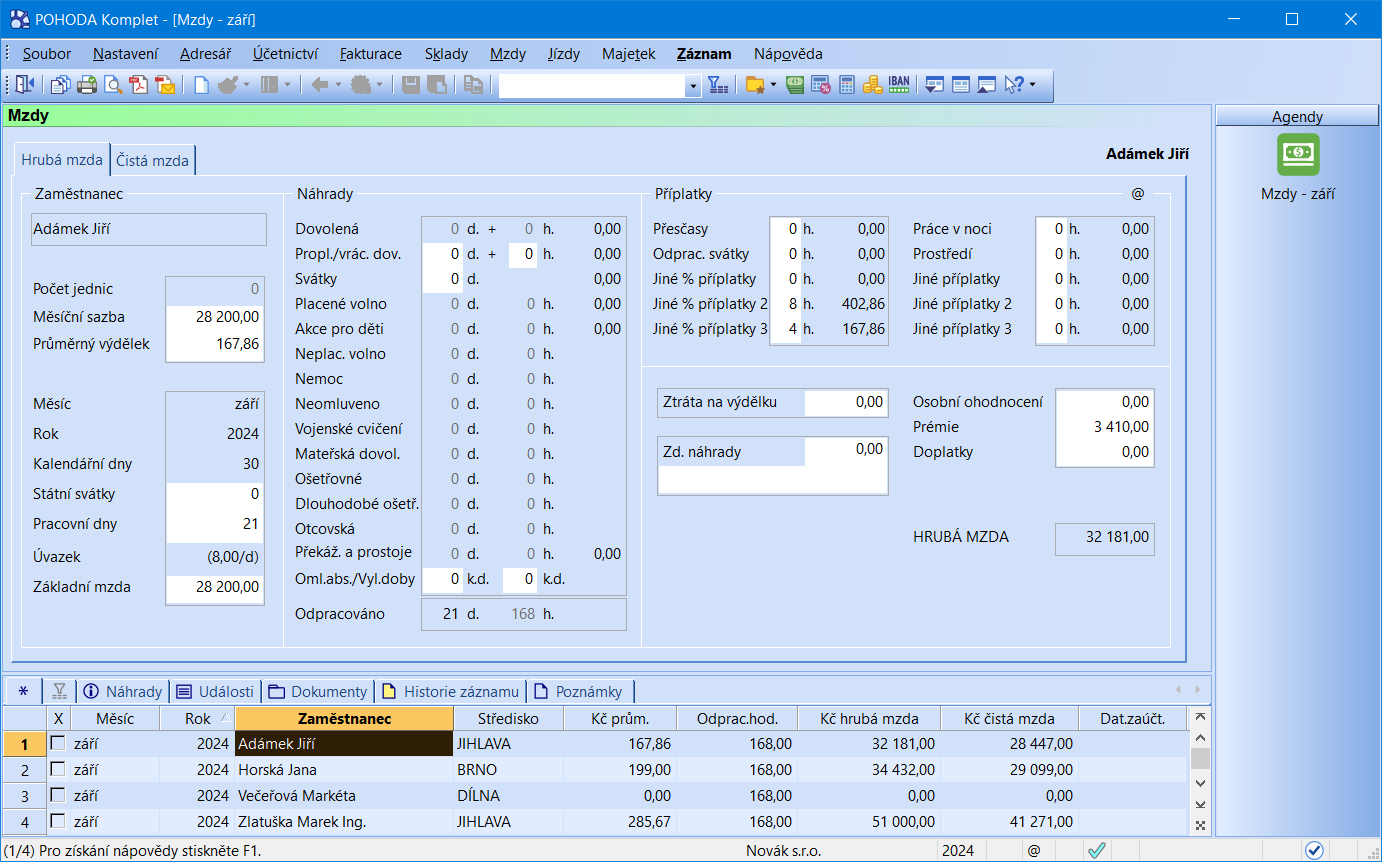Screen dimensions: 1382x862
Task: Expand dropdown arrow next to columns icon
Action: coord(287,86)
